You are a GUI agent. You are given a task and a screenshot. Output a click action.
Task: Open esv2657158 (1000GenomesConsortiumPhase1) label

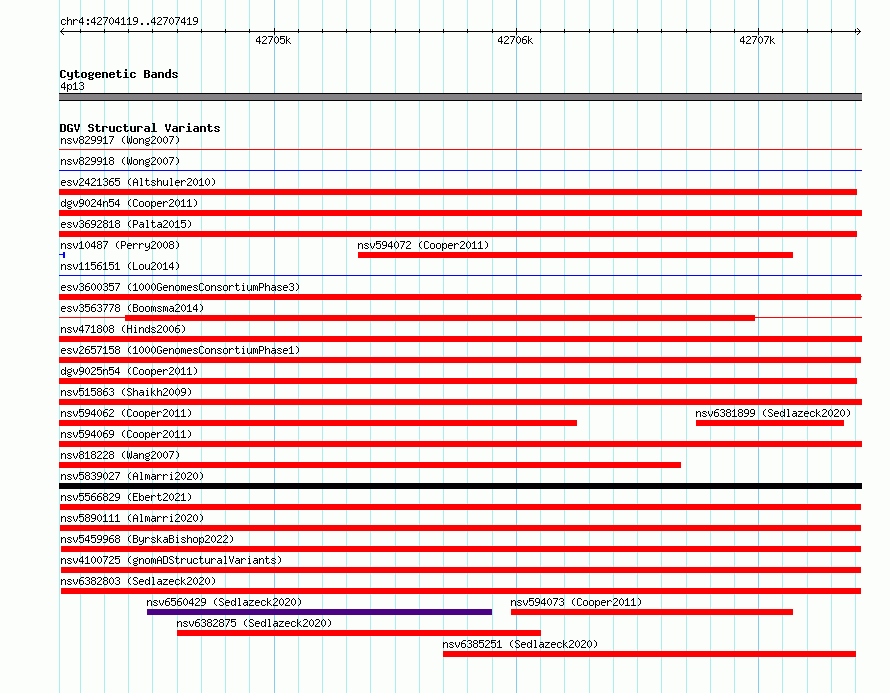(x=180, y=350)
